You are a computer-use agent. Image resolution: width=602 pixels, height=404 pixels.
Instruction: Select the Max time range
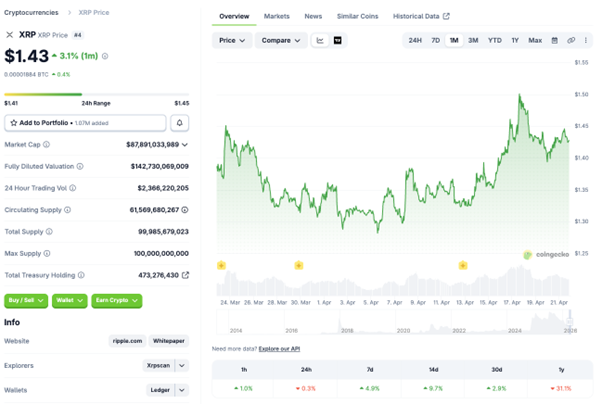point(535,40)
